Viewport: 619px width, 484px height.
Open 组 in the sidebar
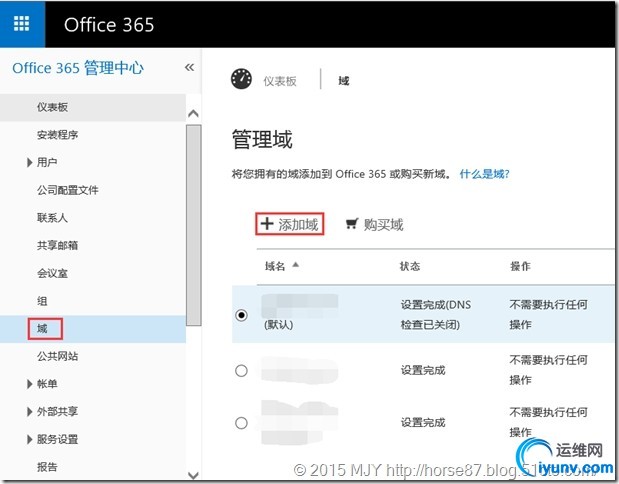click(x=42, y=301)
